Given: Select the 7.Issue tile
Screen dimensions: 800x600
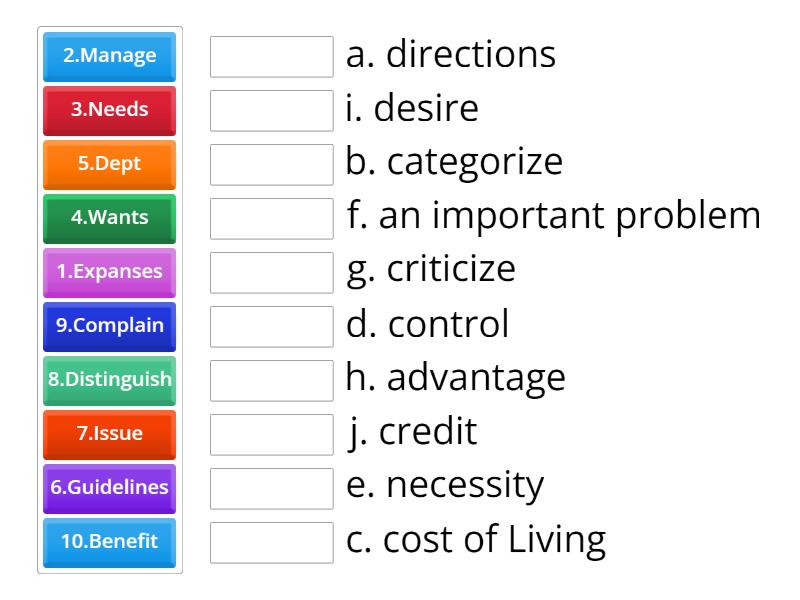Looking at the screenshot, I should click(109, 434).
